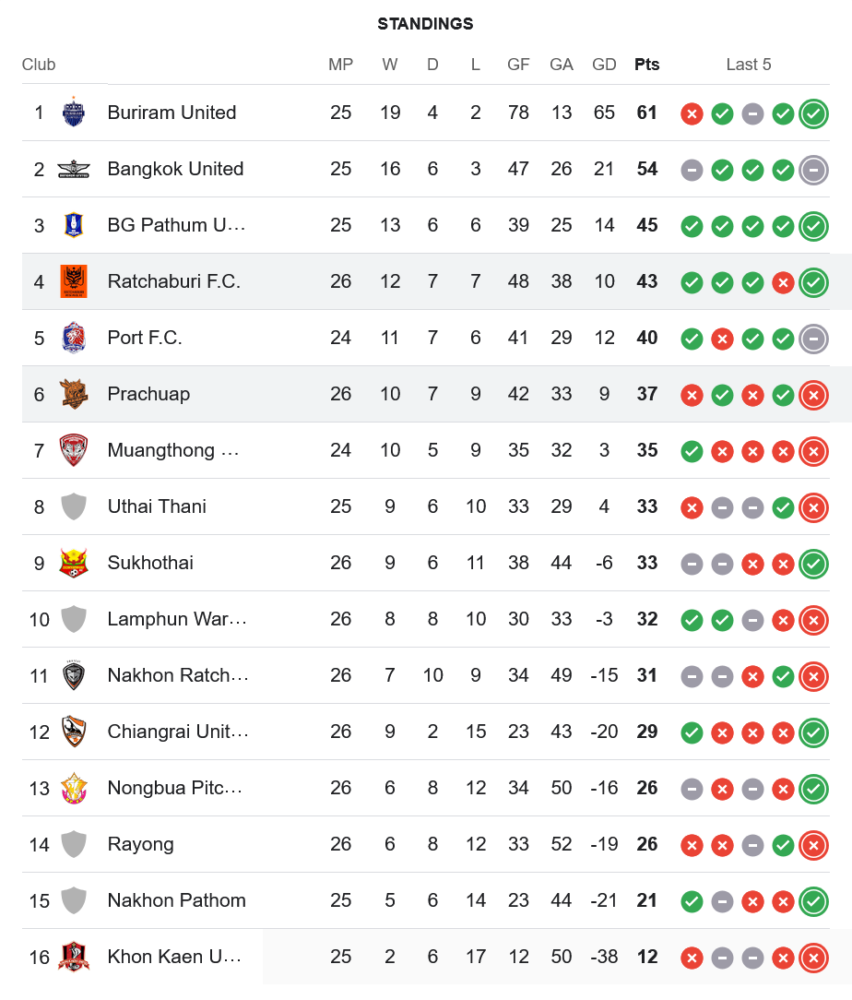The height and width of the screenshot is (1000, 852).
Task: Click the Pts column header
Action: tap(647, 65)
